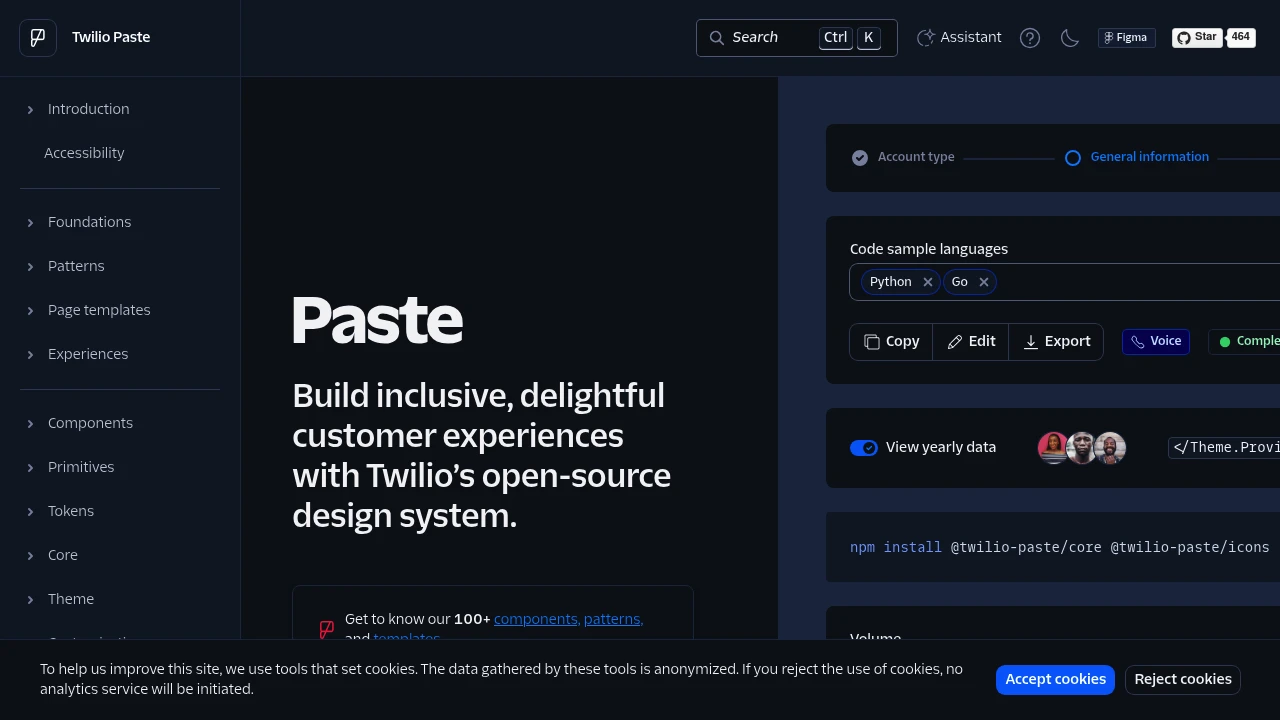Expand the Foundations sidebar section
Screen dimensions: 1280x720
pos(89,222)
